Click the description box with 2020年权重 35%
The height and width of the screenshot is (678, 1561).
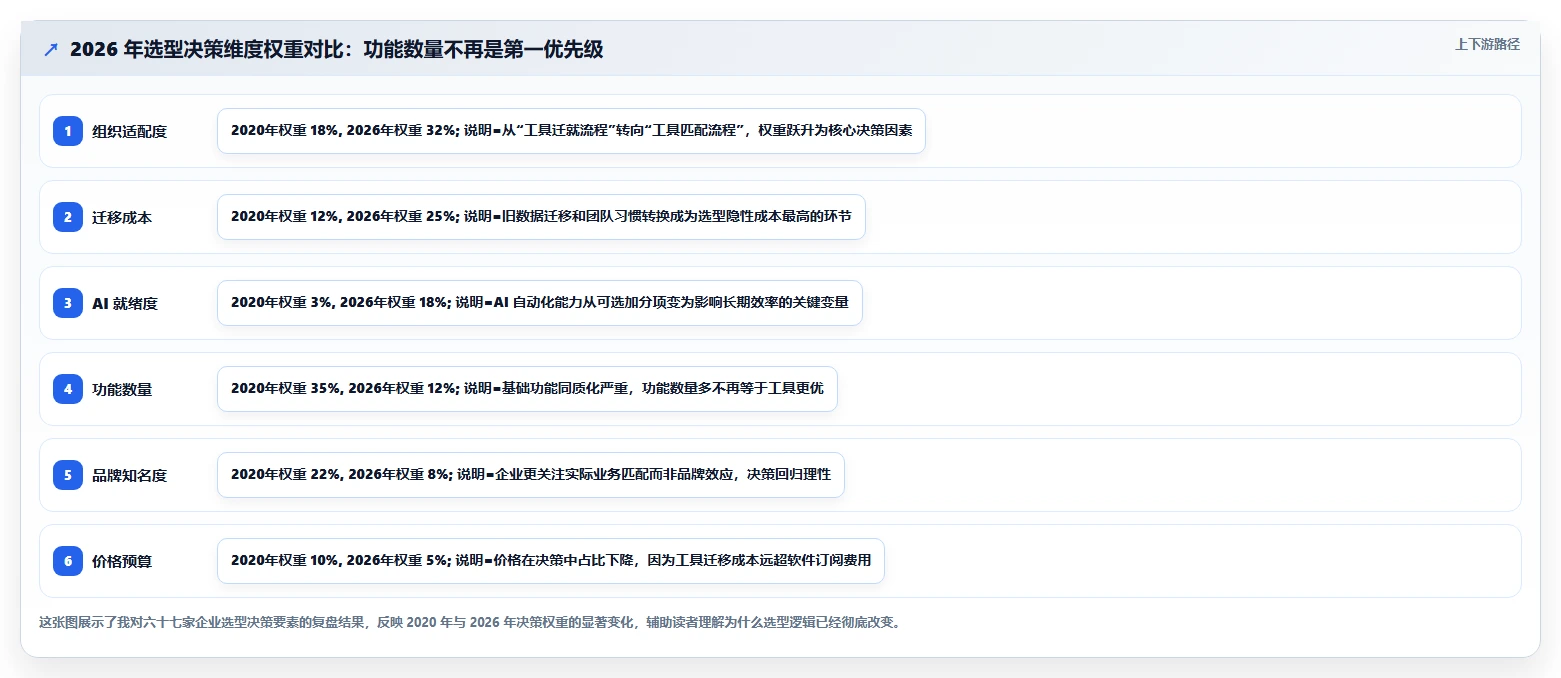(x=527, y=389)
